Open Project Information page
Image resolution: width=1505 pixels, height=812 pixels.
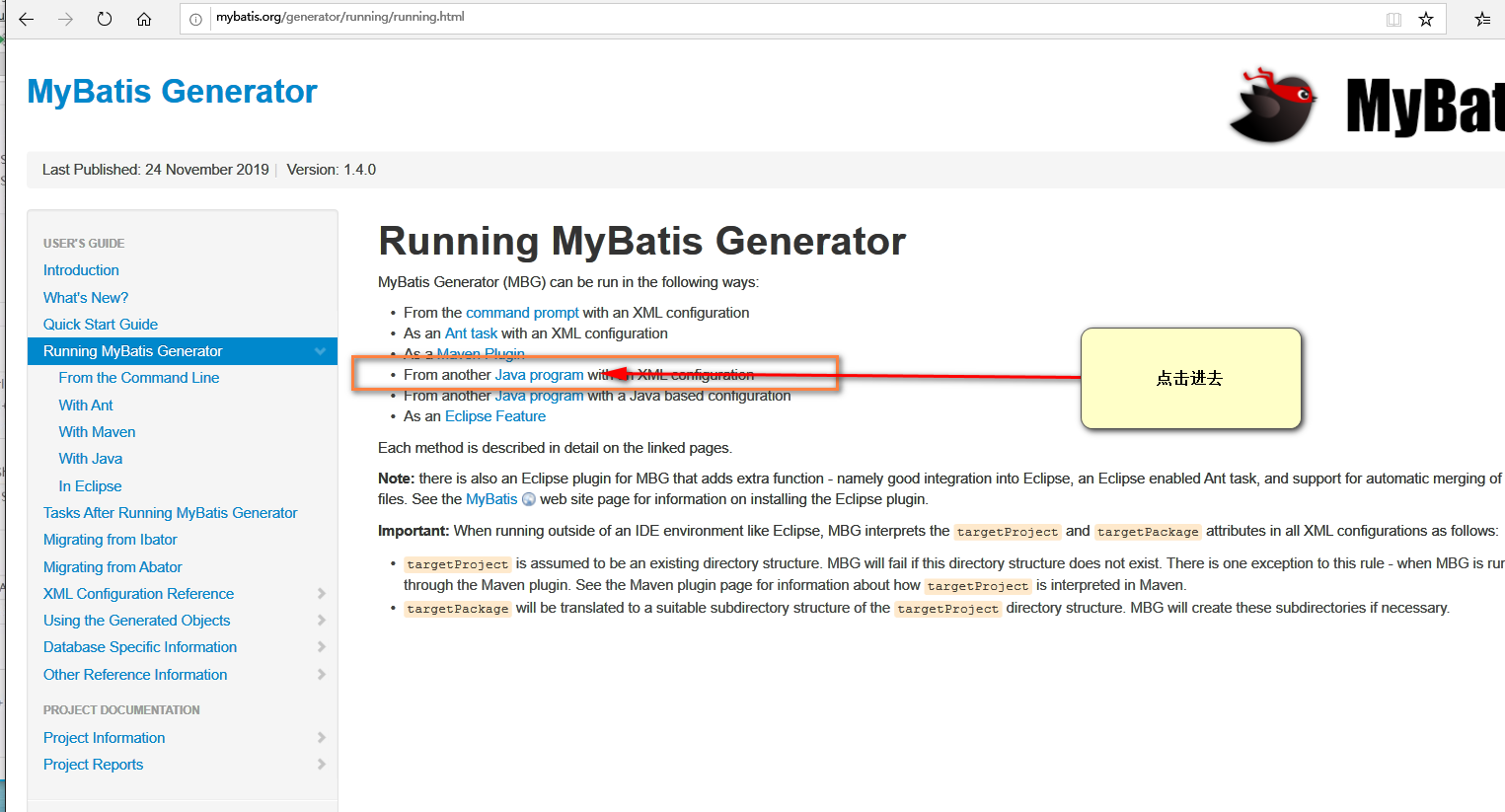pos(104,738)
